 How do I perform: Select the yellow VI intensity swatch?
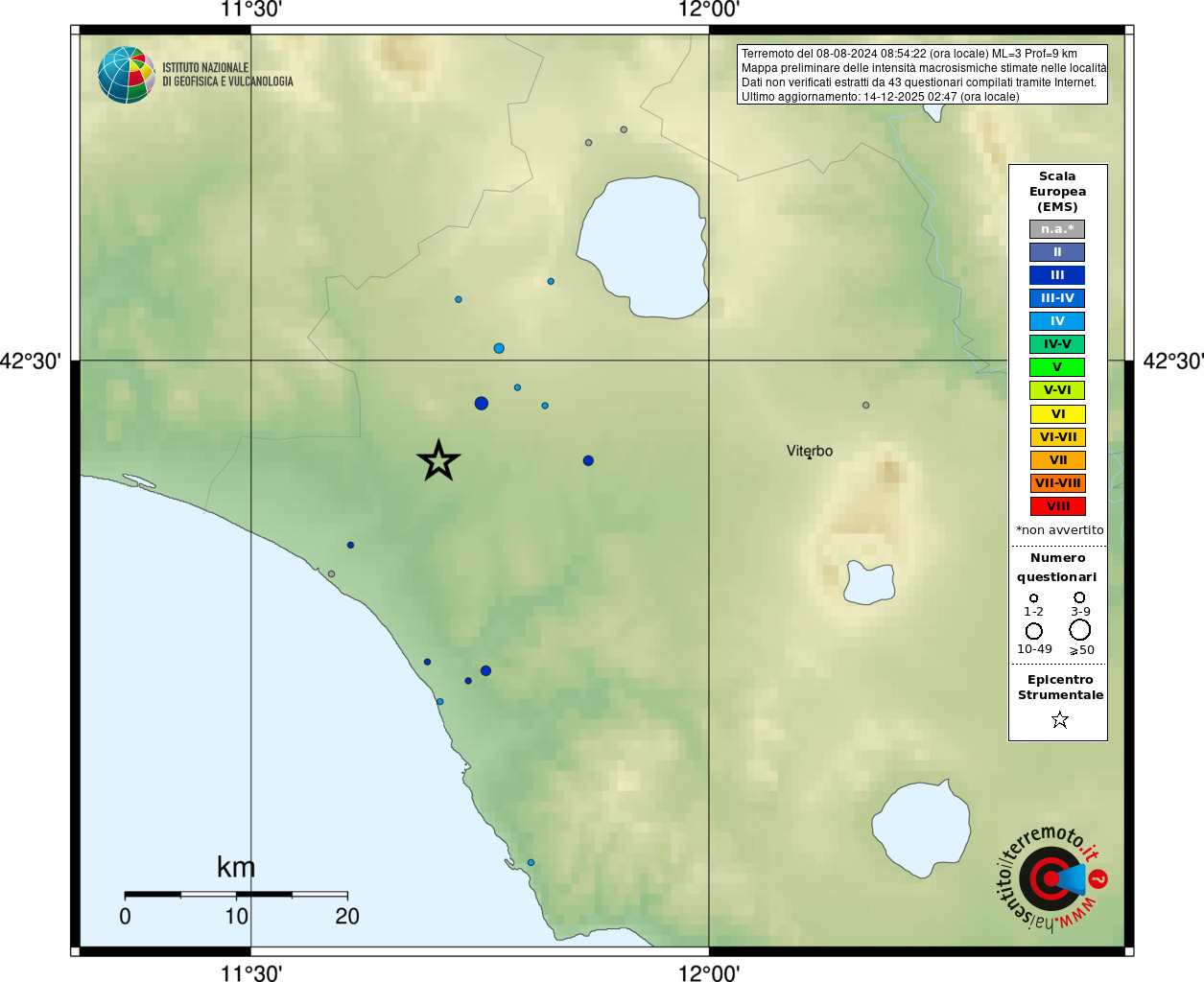tap(1057, 414)
